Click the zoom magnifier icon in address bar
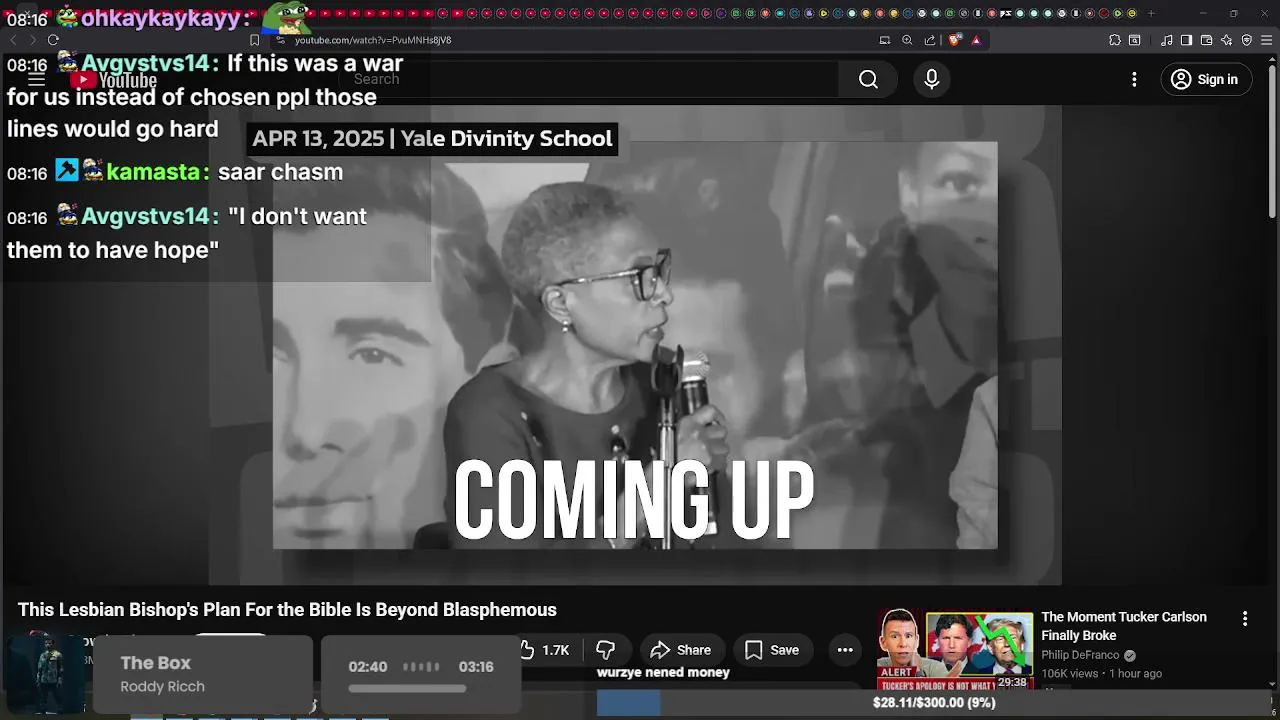 coord(907,40)
